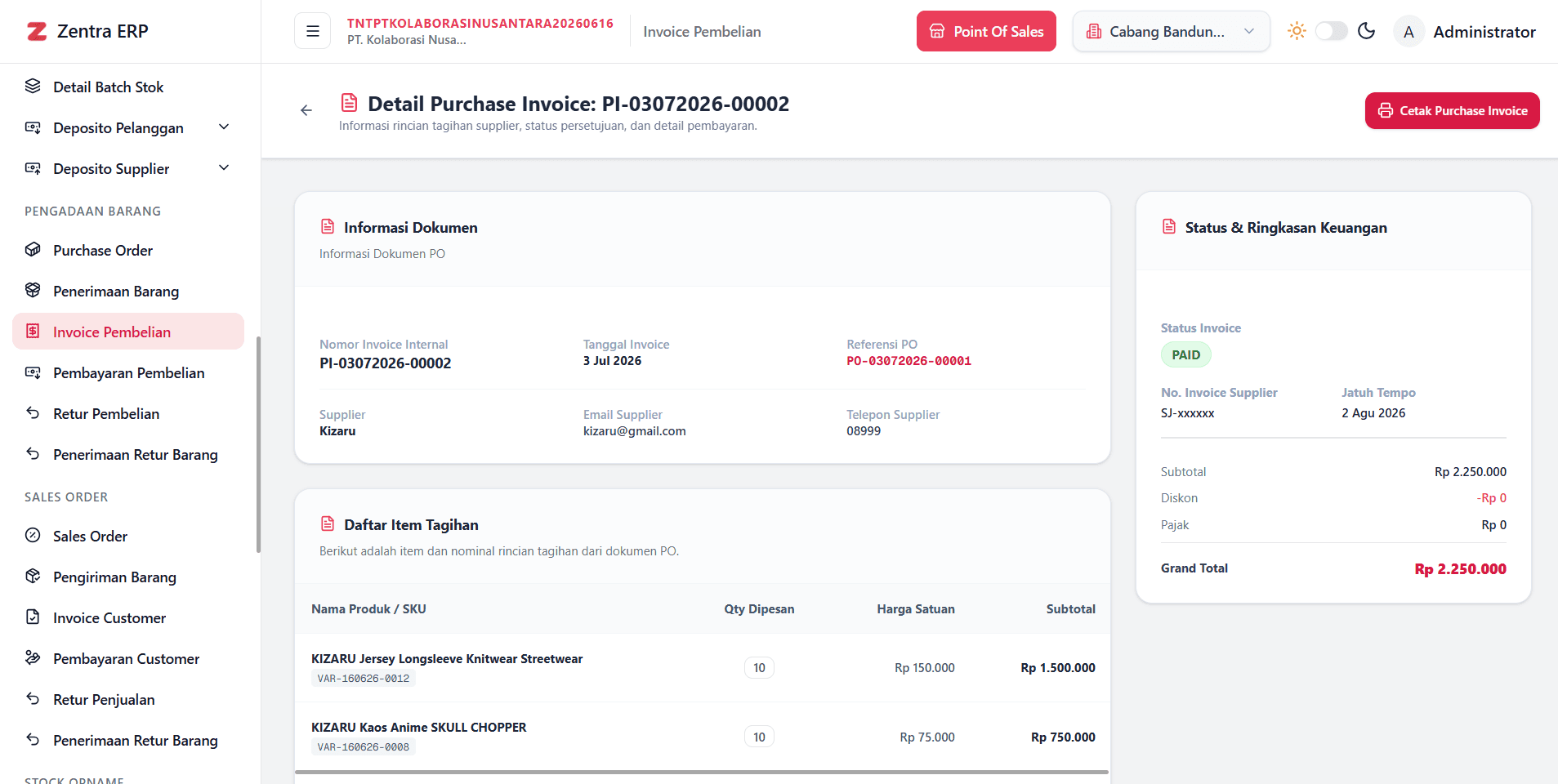1558x784 pixels.
Task: Click the moon dark-mode icon
Action: (x=1366, y=31)
